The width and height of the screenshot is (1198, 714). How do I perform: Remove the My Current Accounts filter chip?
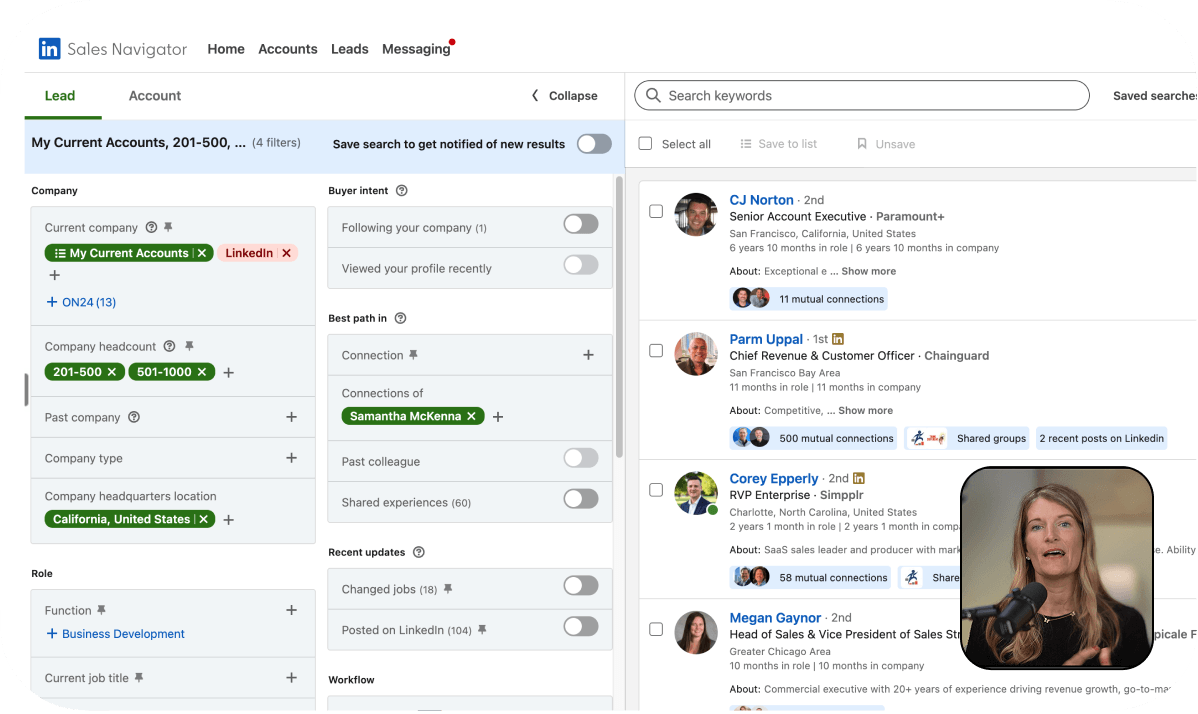202,253
